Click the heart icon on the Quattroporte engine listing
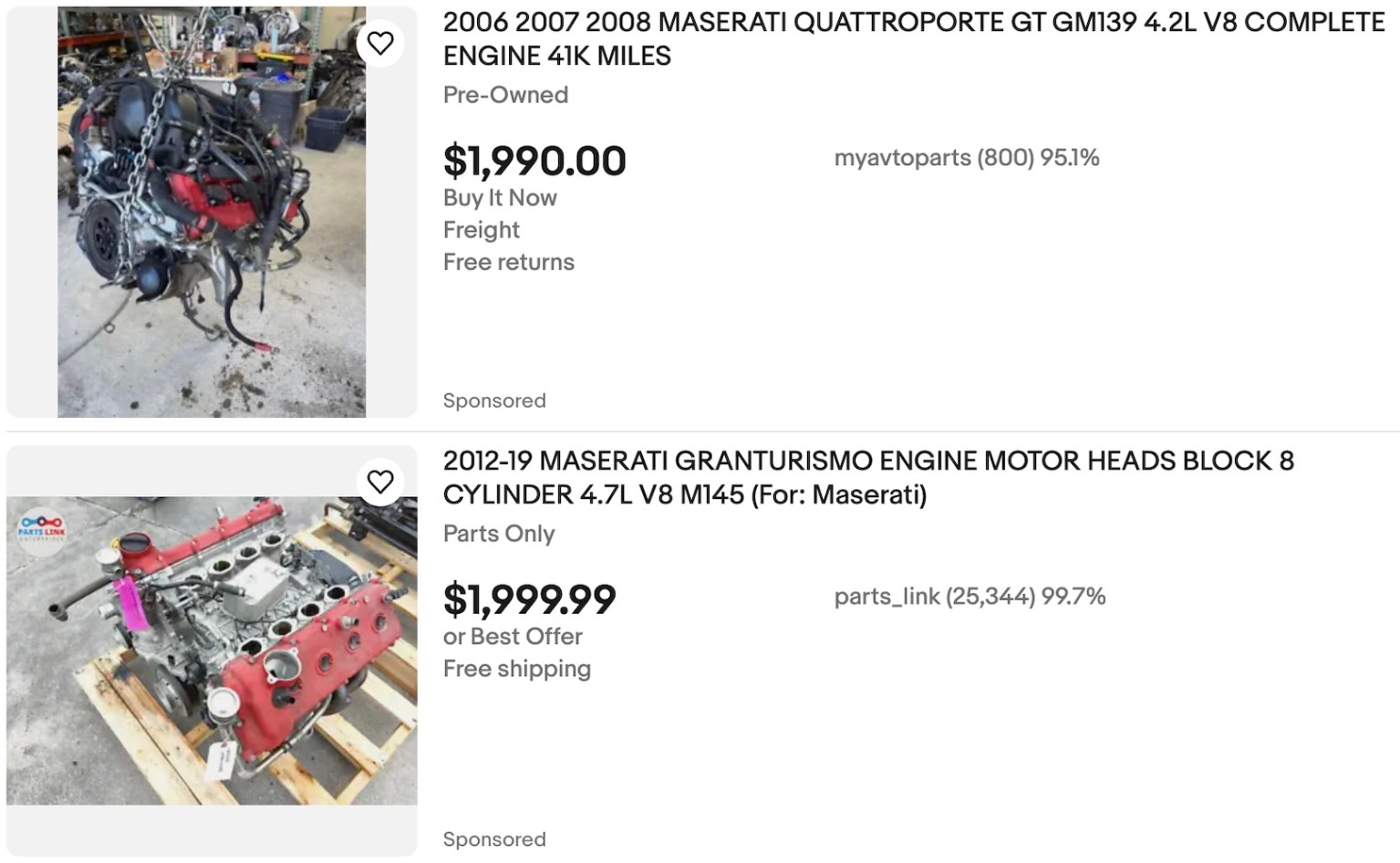Image resolution: width=1400 pixels, height=863 pixels. coord(381,42)
